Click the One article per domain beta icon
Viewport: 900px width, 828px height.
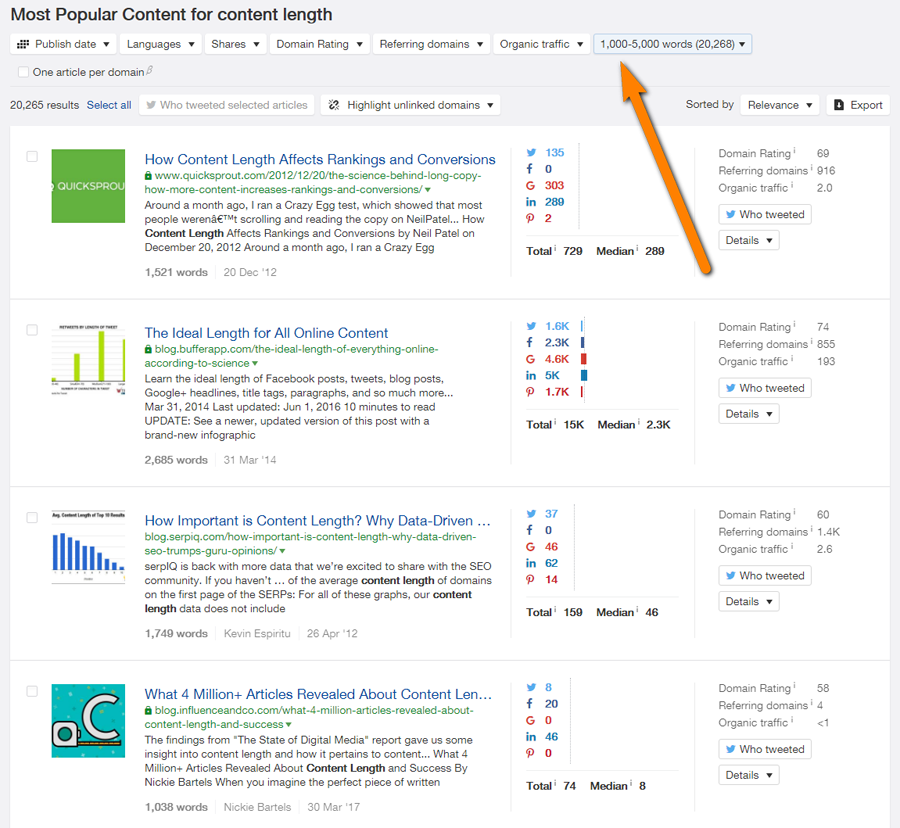(149, 70)
